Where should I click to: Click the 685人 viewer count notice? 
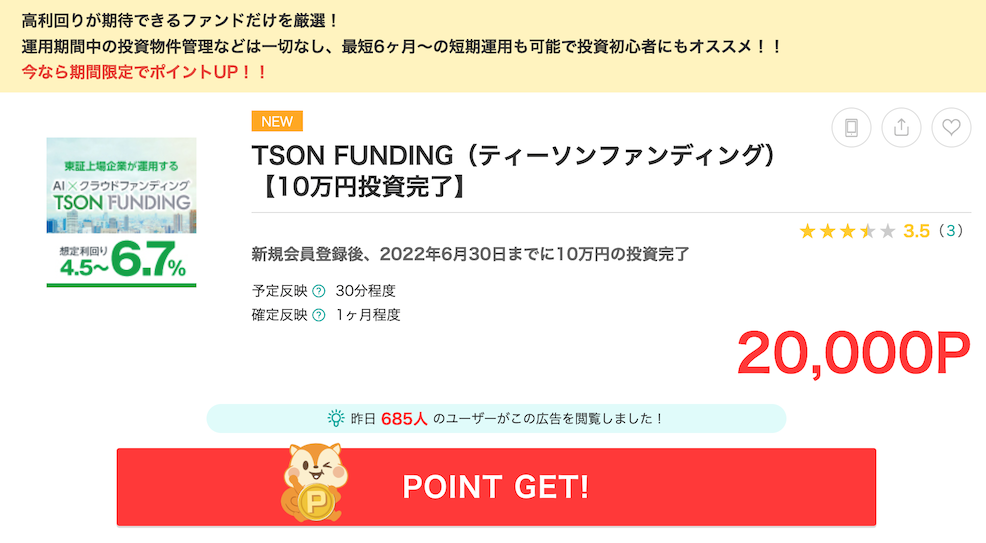pyautogui.click(x=496, y=419)
